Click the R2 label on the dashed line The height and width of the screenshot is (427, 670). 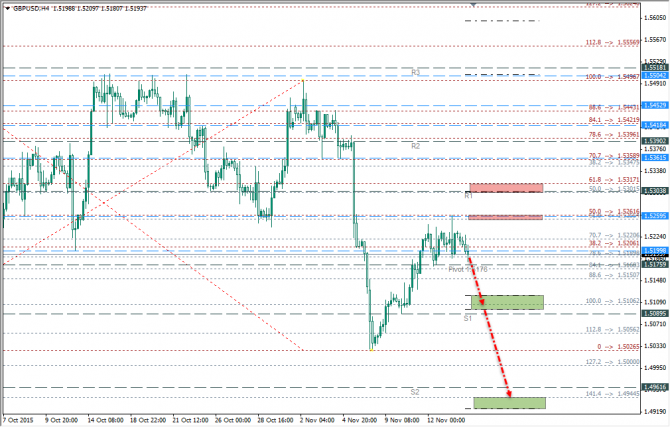pyautogui.click(x=416, y=146)
